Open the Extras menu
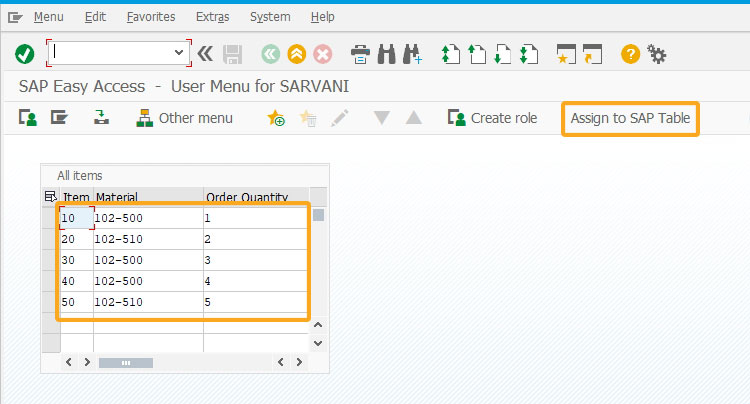Image resolution: width=750 pixels, height=404 pixels. point(213,17)
